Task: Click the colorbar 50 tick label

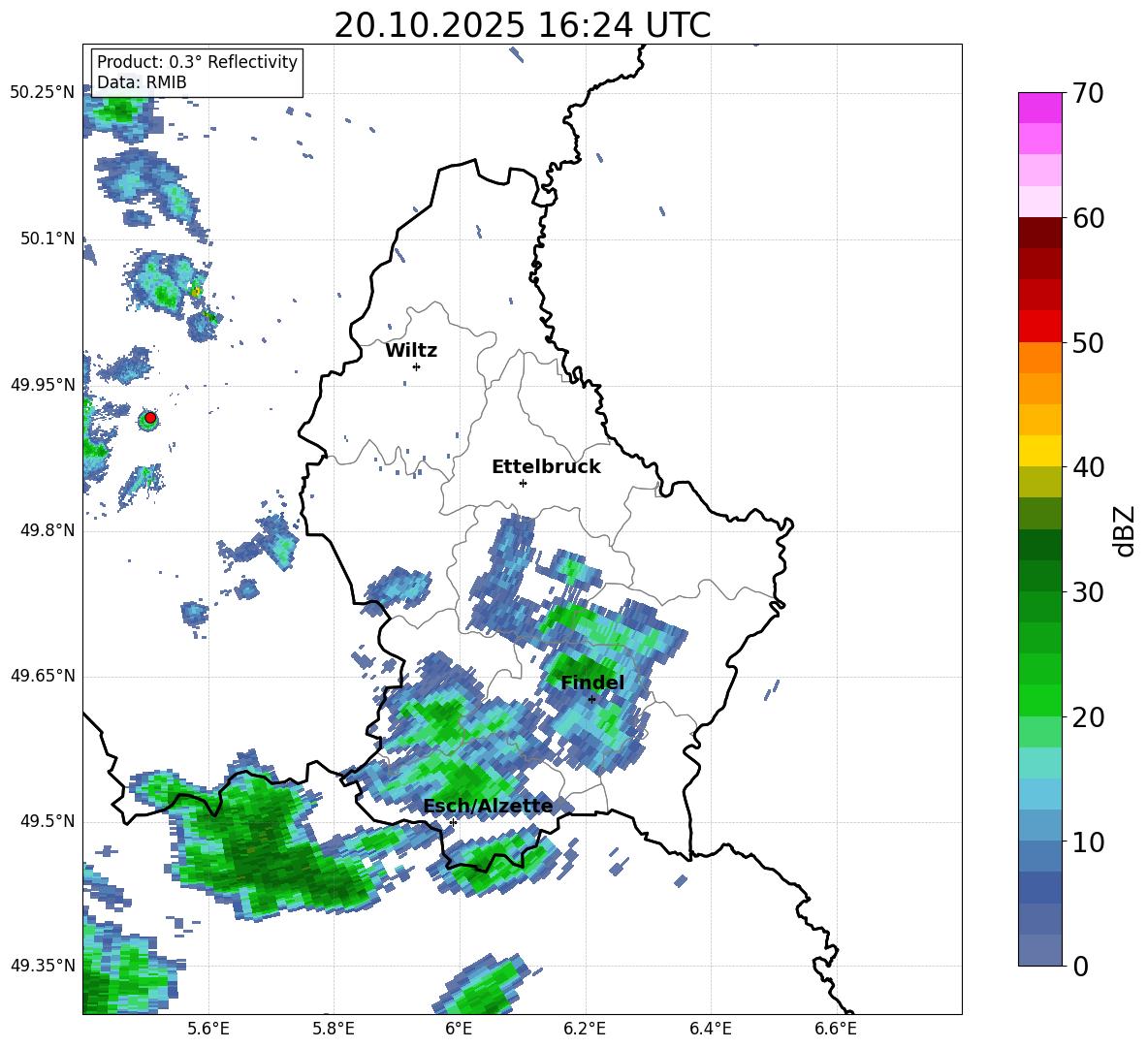Action: click(1089, 342)
